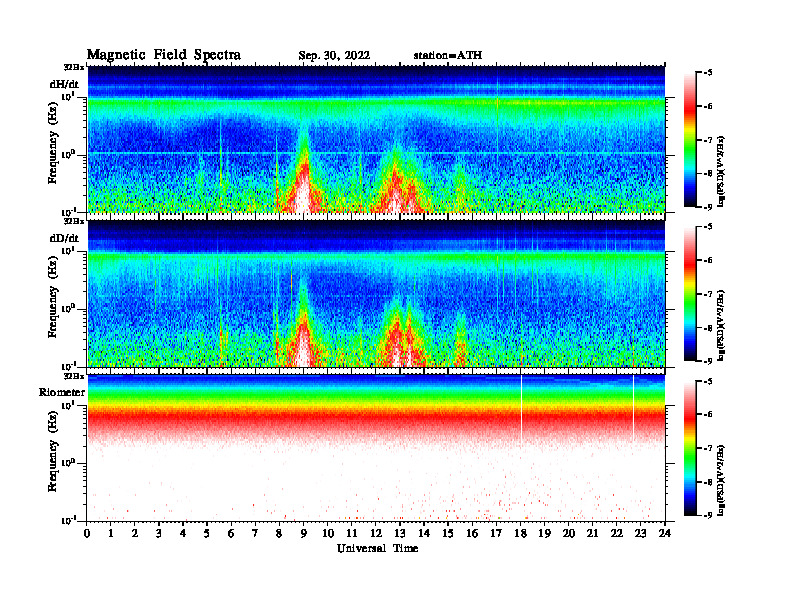The image size is (792, 612).
Task: Click the hour 7 tick label
Action: click(255, 534)
